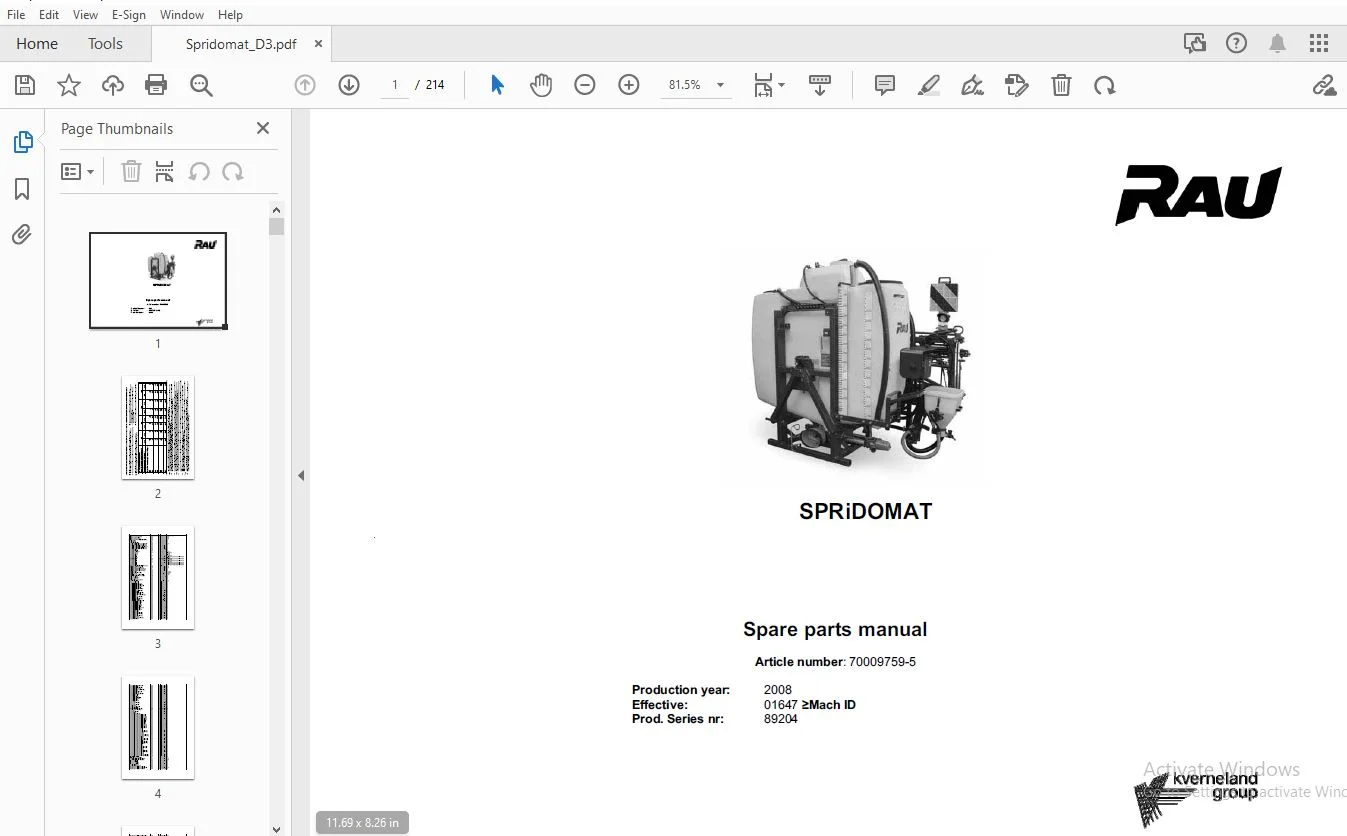Zoom in with the plus button
This screenshot has width=1347, height=836.
pos(629,85)
